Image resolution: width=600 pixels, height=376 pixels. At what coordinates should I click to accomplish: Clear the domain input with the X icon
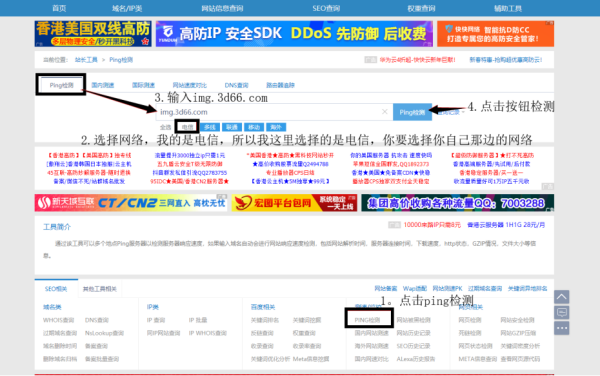coord(385,112)
